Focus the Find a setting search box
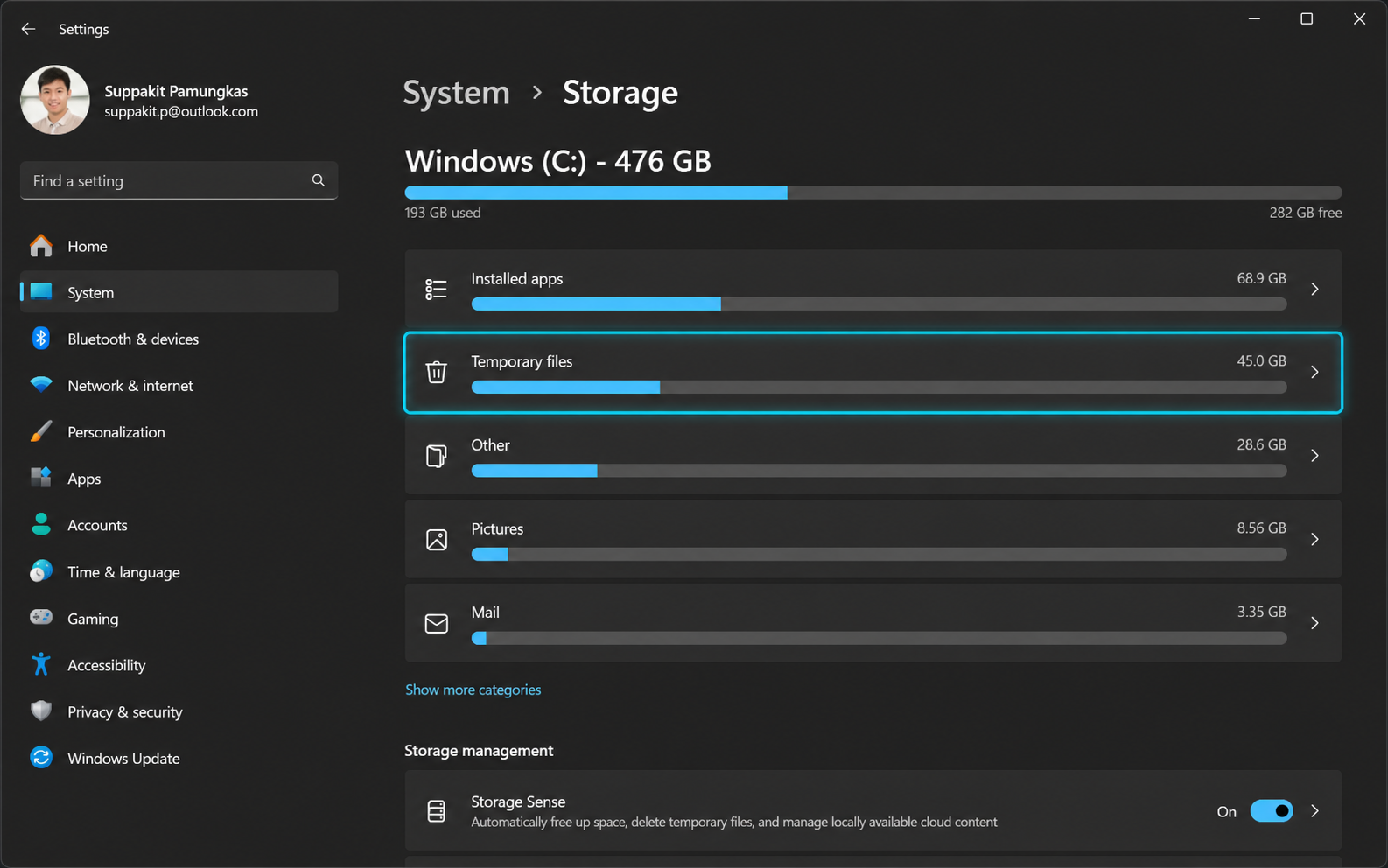Image resolution: width=1388 pixels, height=868 pixels. [x=179, y=180]
